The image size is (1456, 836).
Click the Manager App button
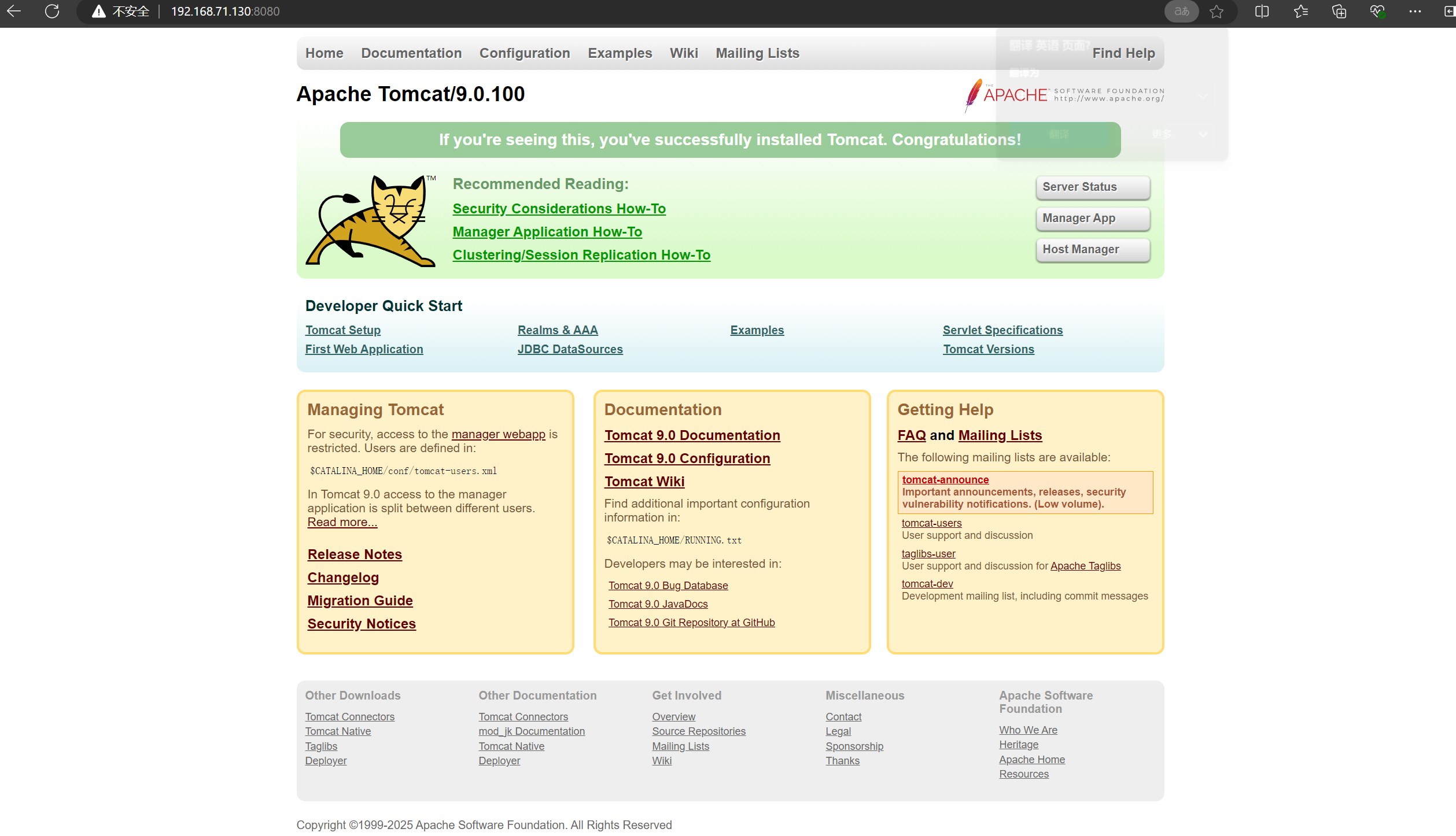point(1093,219)
